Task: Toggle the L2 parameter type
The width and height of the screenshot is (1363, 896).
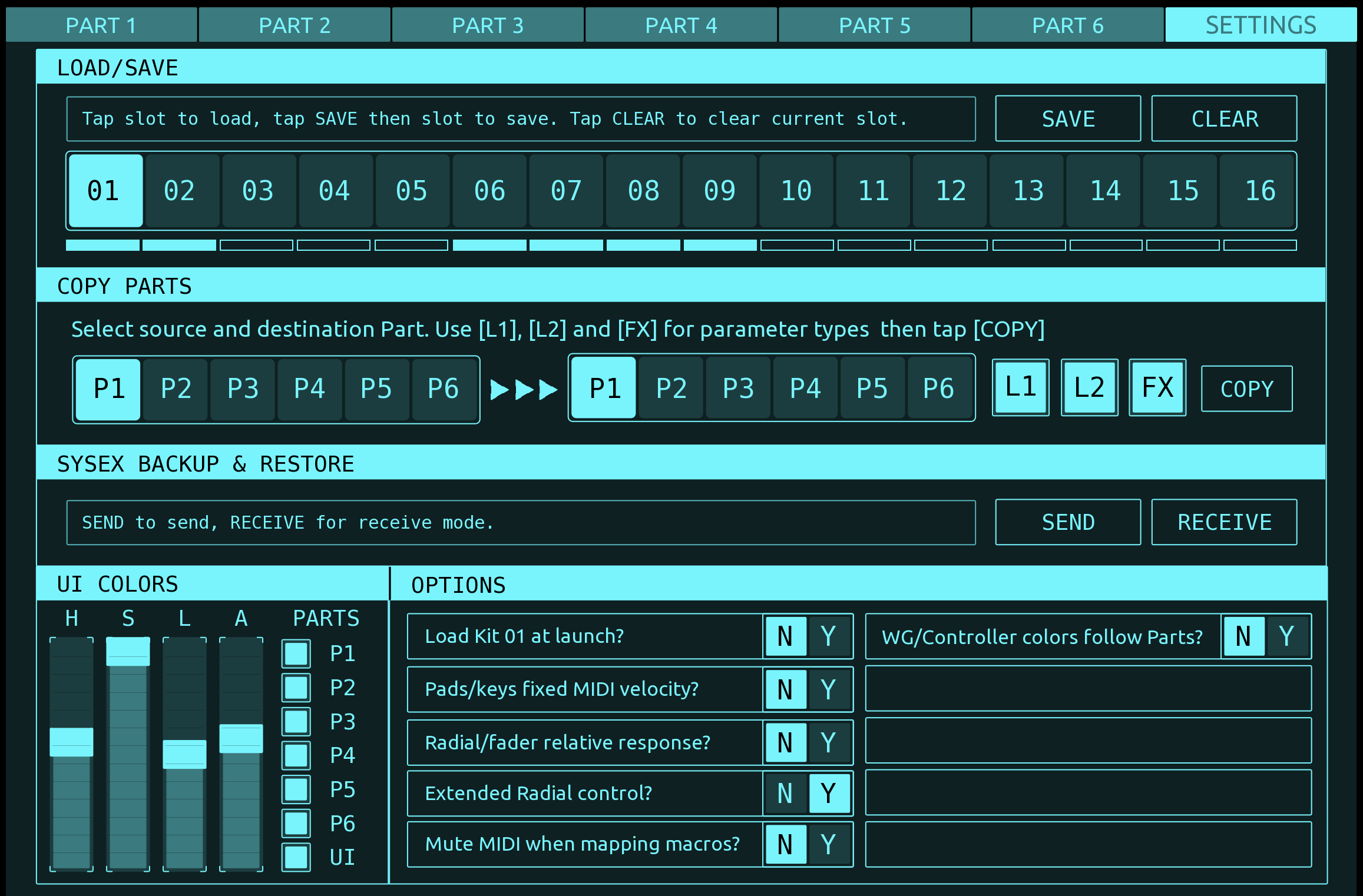Action: tap(1090, 387)
